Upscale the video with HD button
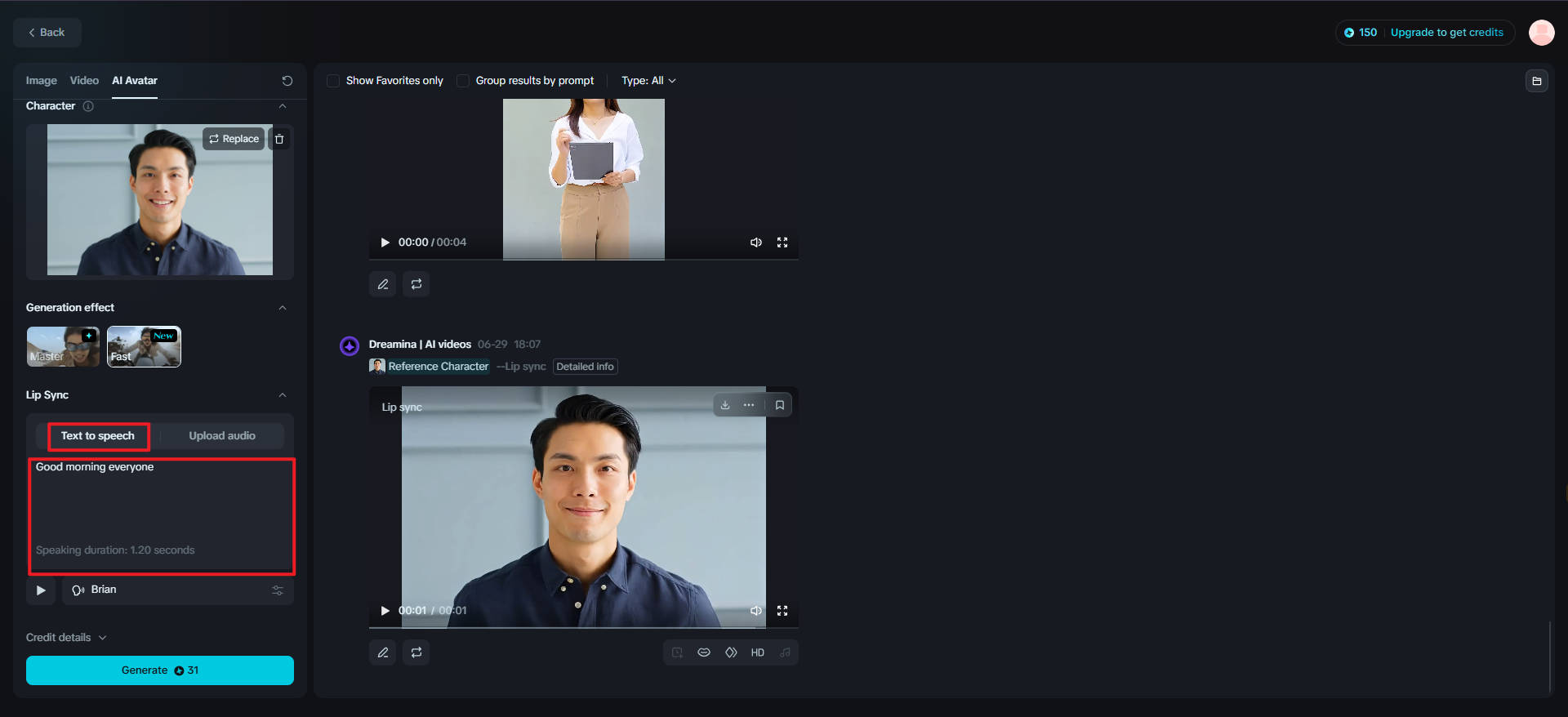This screenshot has height=717, width=1568. (x=758, y=652)
